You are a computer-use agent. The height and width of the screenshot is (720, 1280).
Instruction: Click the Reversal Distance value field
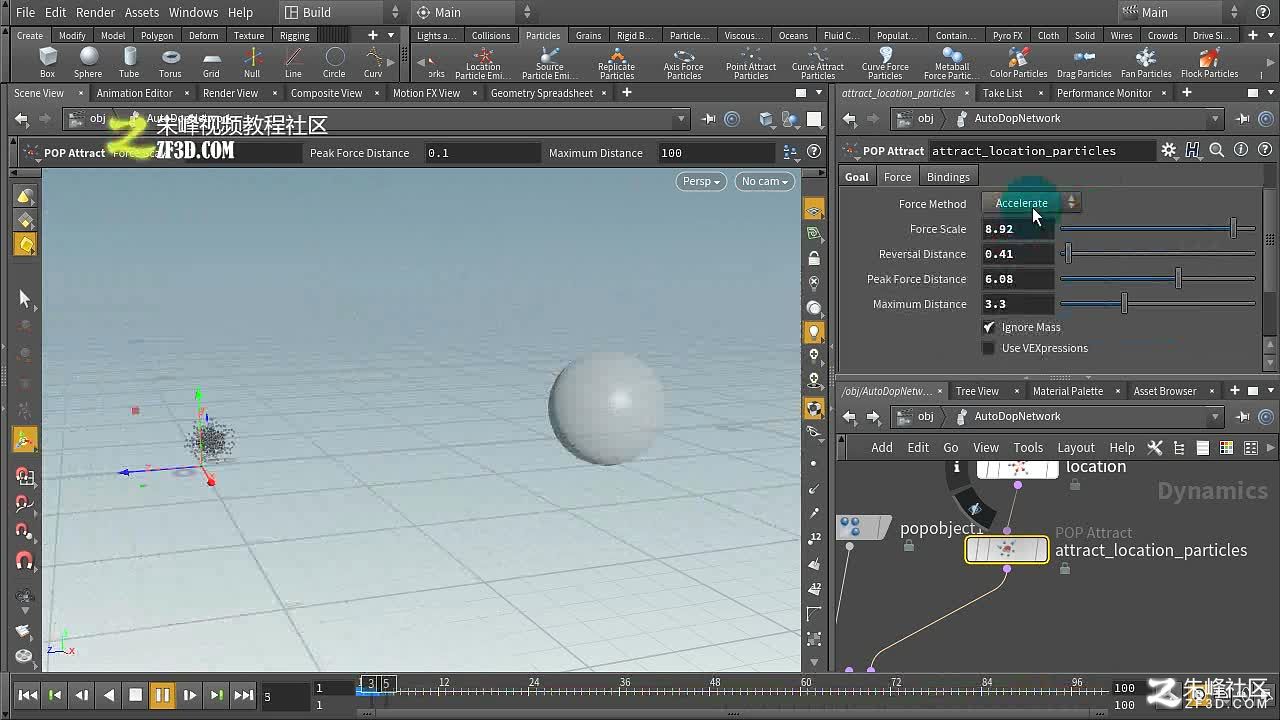pyautogui.click(x=1017, y=254)
